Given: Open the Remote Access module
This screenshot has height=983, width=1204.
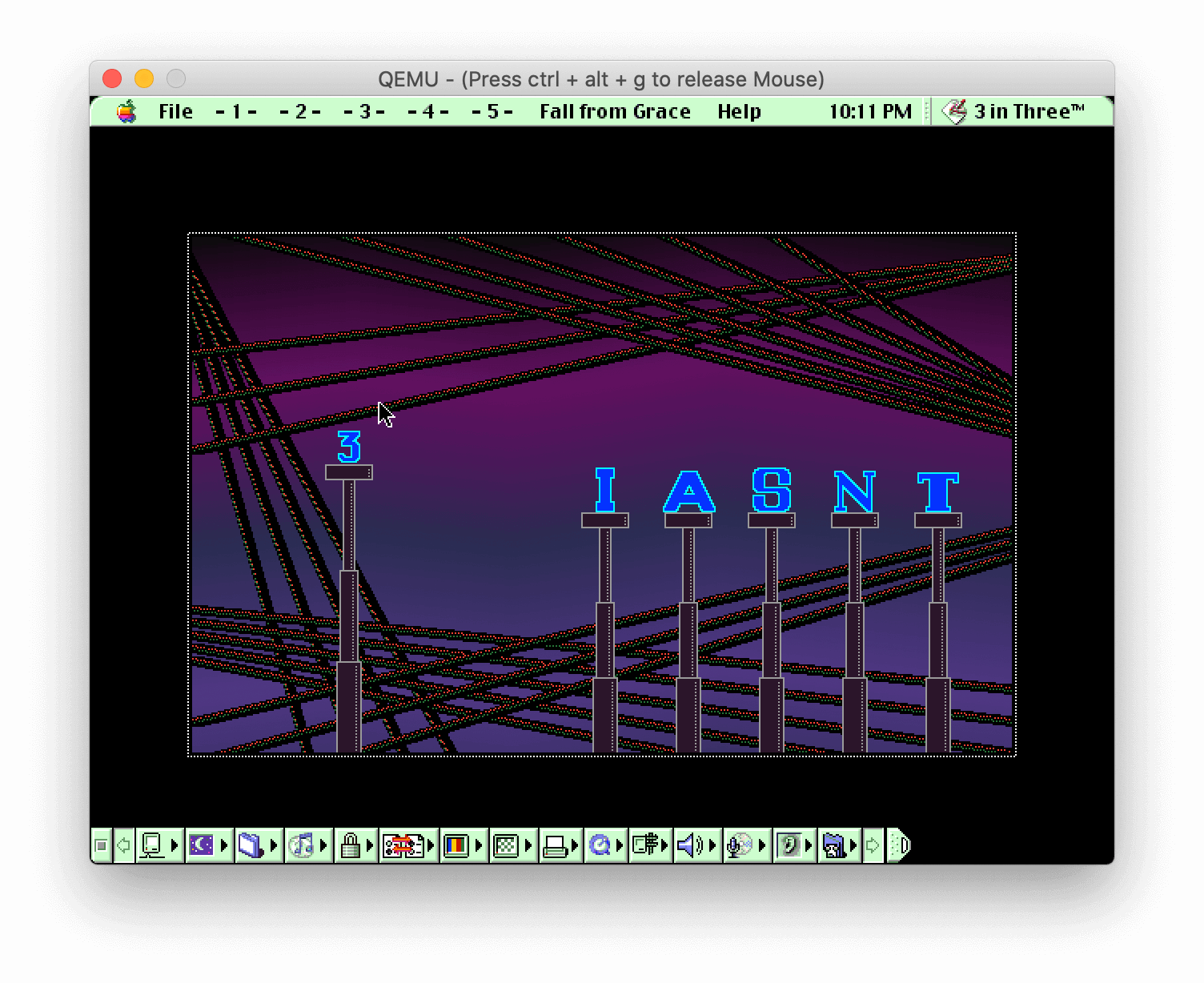Looking at the screenshot, I should tap(650, 845).
